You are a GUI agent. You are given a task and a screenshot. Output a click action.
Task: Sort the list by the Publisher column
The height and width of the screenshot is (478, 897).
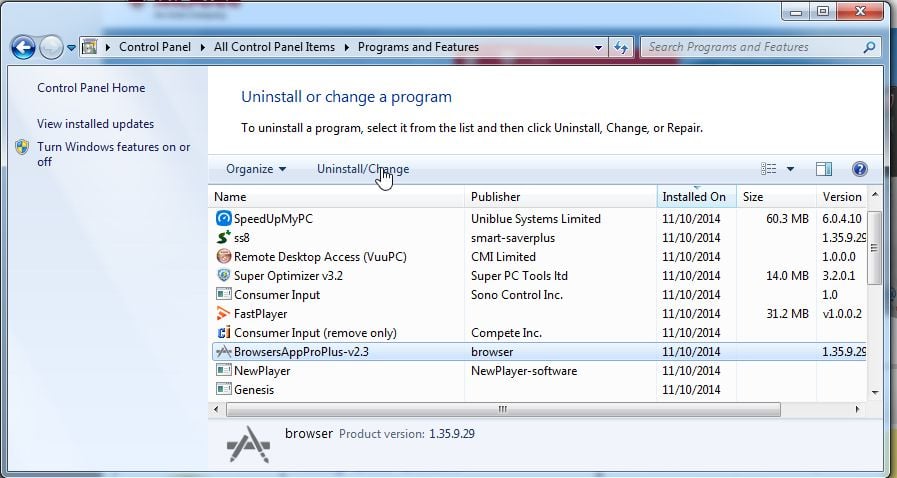561,197
